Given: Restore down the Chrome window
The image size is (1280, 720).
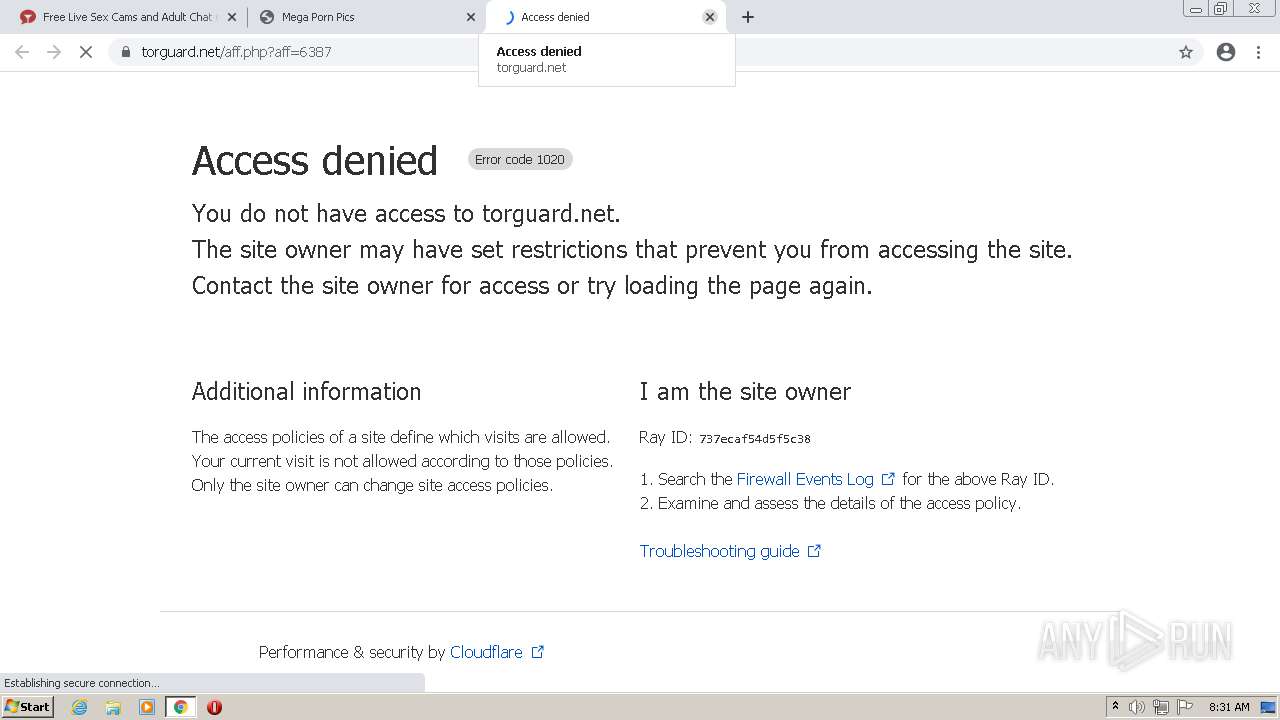Looking at the screenshot, I should [x=1221, y=9].
